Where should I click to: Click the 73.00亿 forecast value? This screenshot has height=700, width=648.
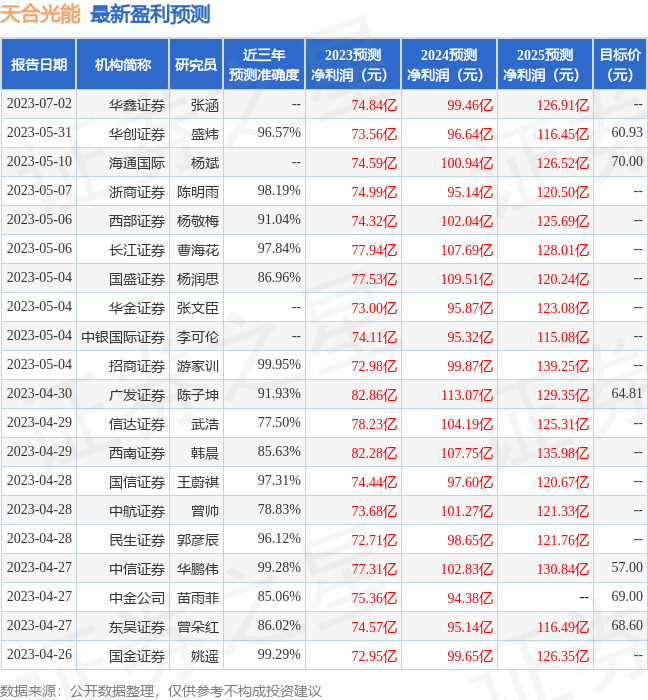374,308
